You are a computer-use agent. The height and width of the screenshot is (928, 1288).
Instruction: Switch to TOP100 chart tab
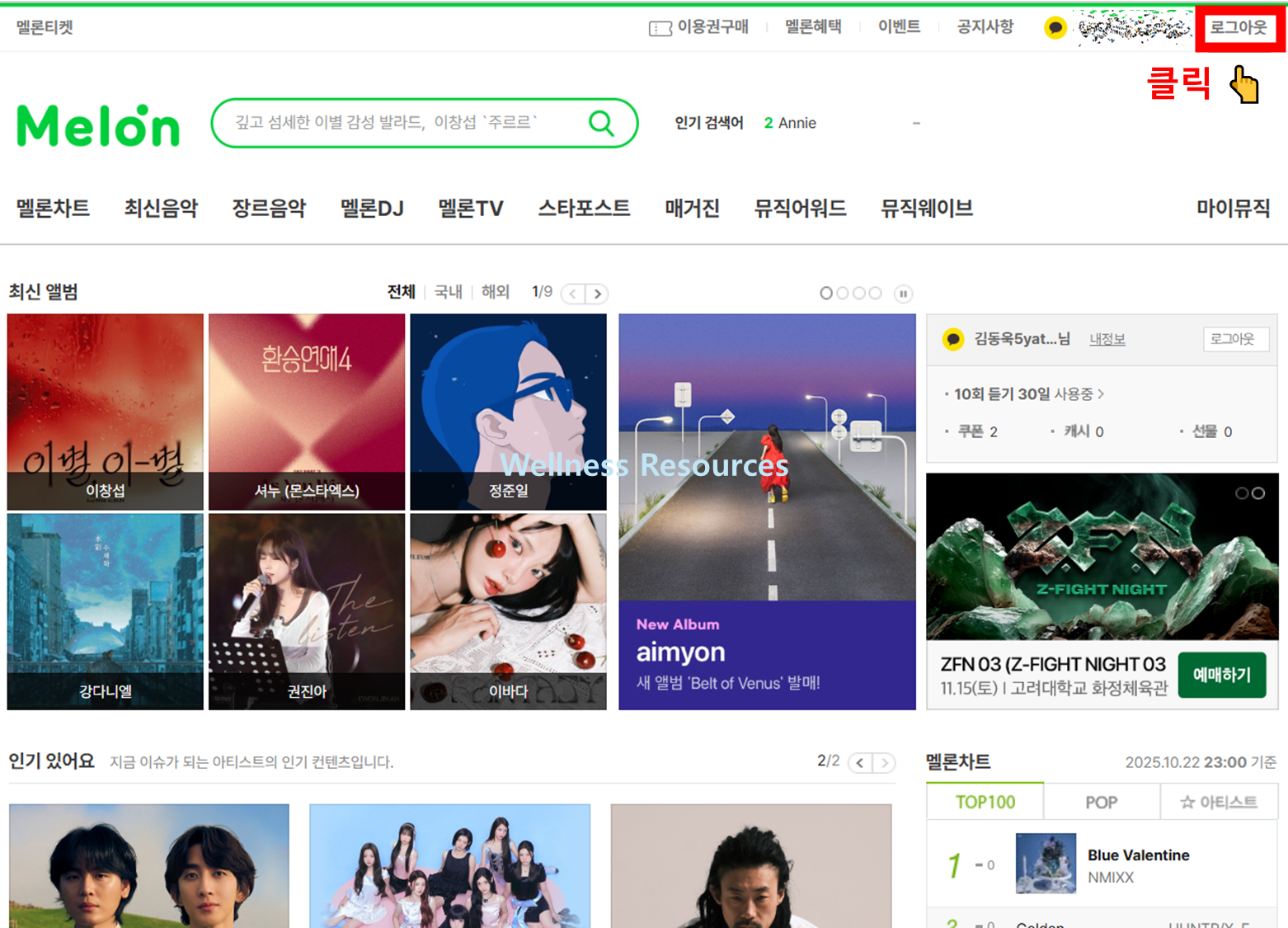click(x=985, y=802)
